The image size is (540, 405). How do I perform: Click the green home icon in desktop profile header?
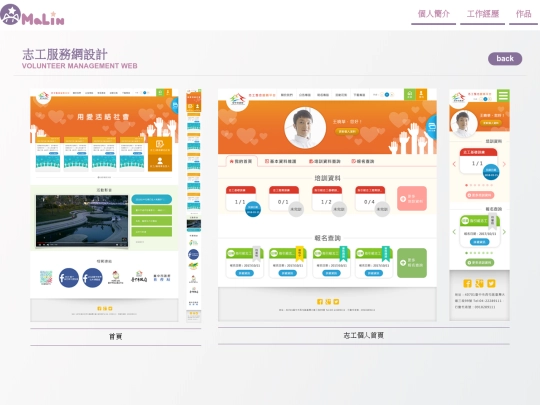409,94
